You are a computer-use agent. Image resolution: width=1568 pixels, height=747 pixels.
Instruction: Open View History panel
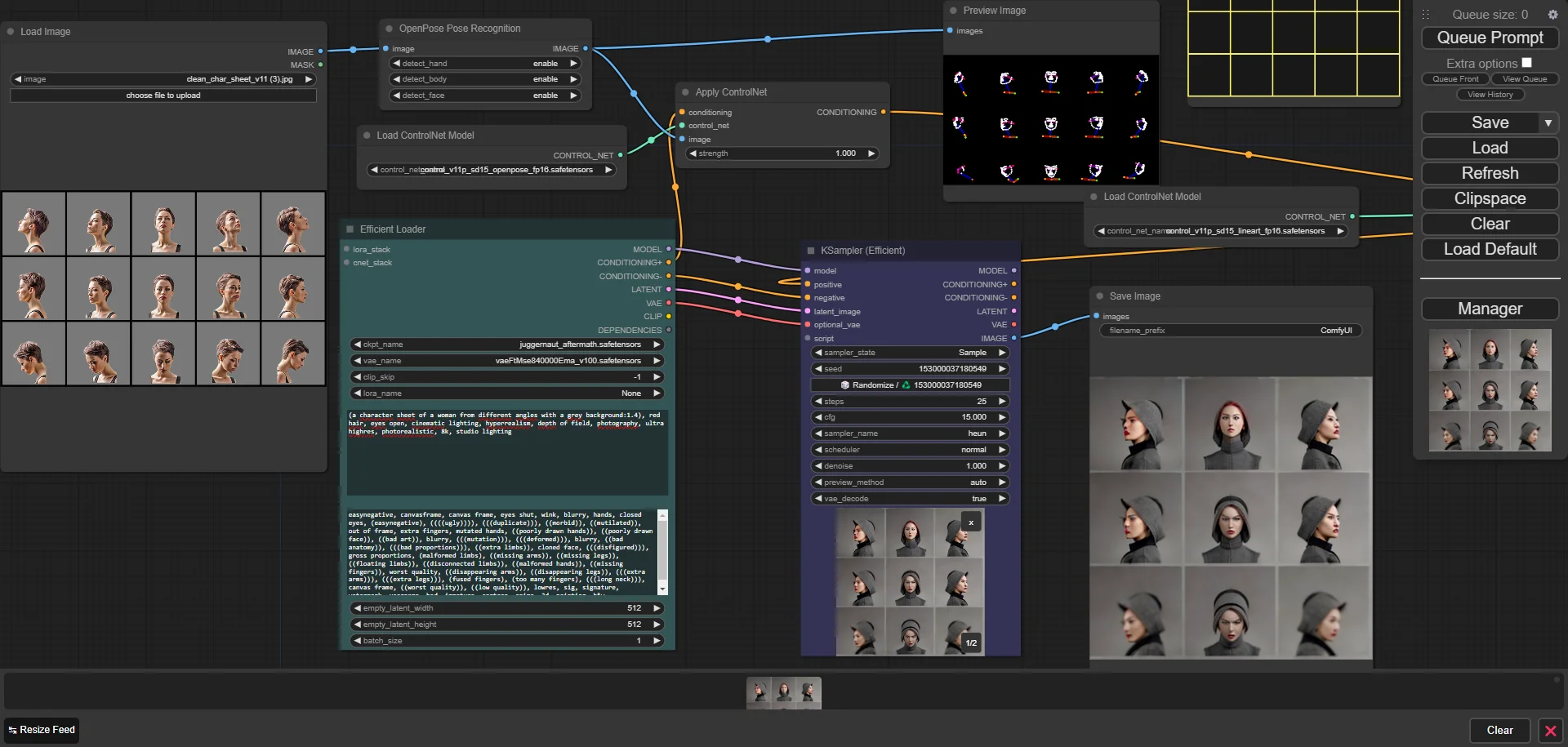(x=1490, y=95)
